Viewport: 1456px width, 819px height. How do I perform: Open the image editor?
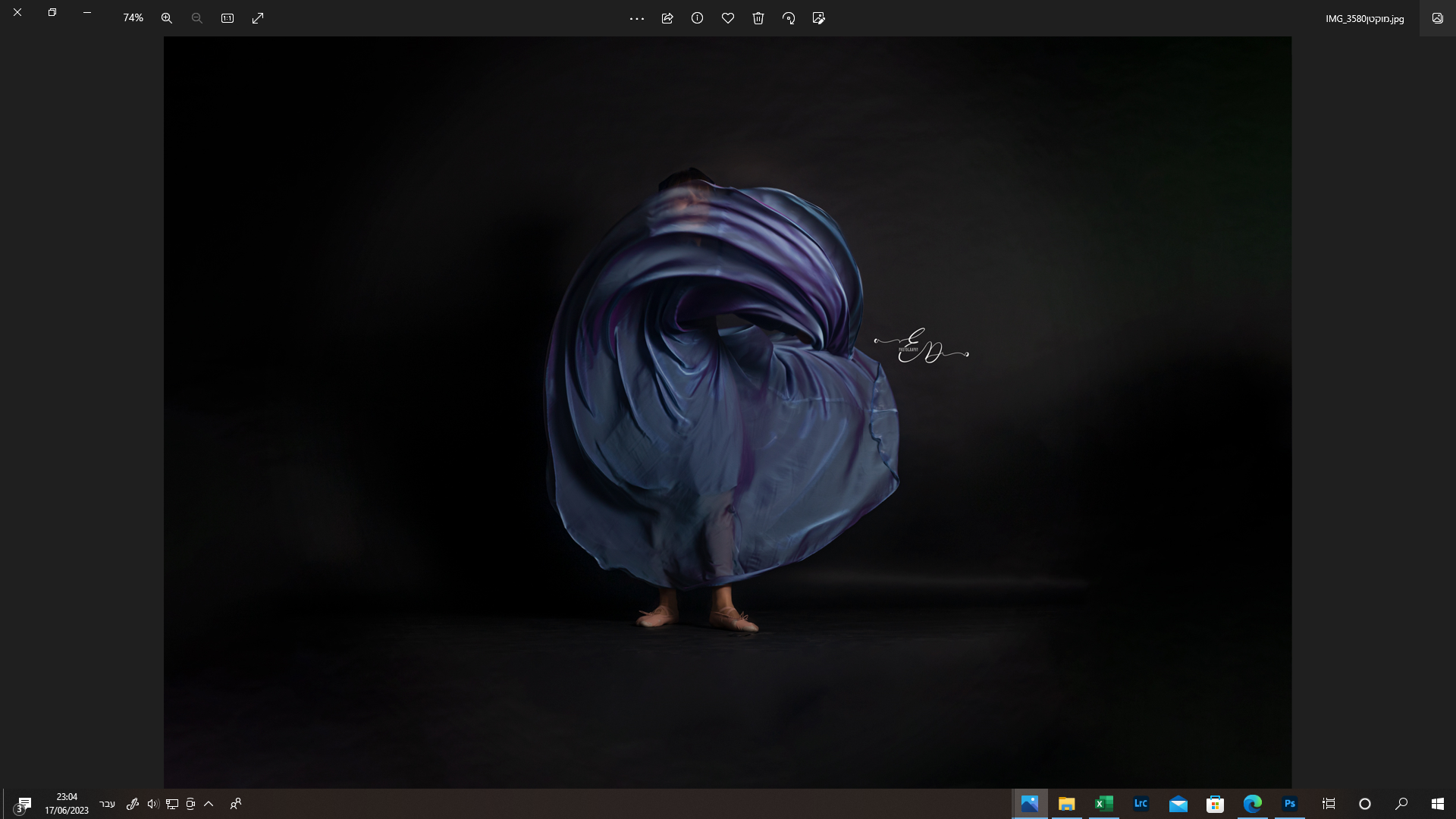[819, 18]
